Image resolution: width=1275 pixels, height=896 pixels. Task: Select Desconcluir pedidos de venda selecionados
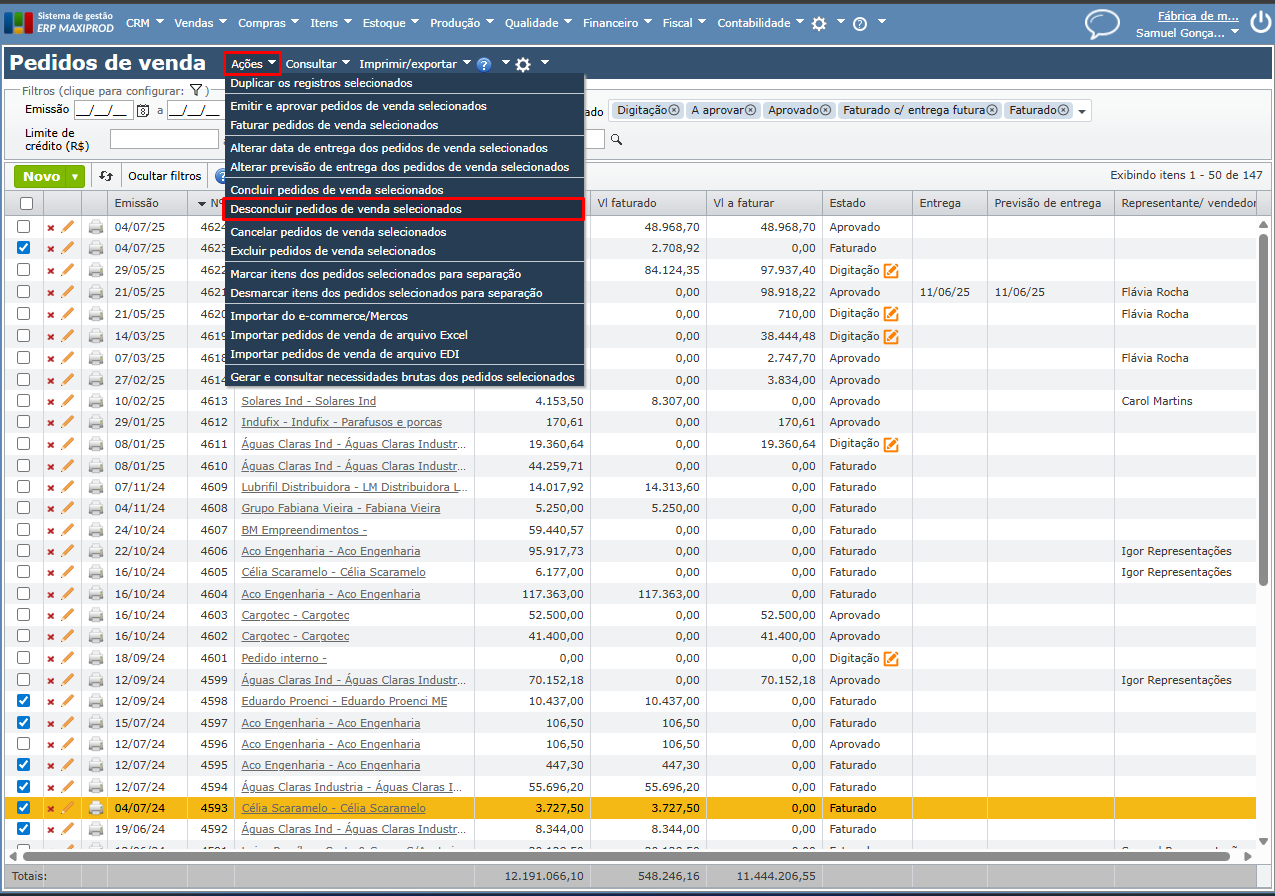[346, 210]
